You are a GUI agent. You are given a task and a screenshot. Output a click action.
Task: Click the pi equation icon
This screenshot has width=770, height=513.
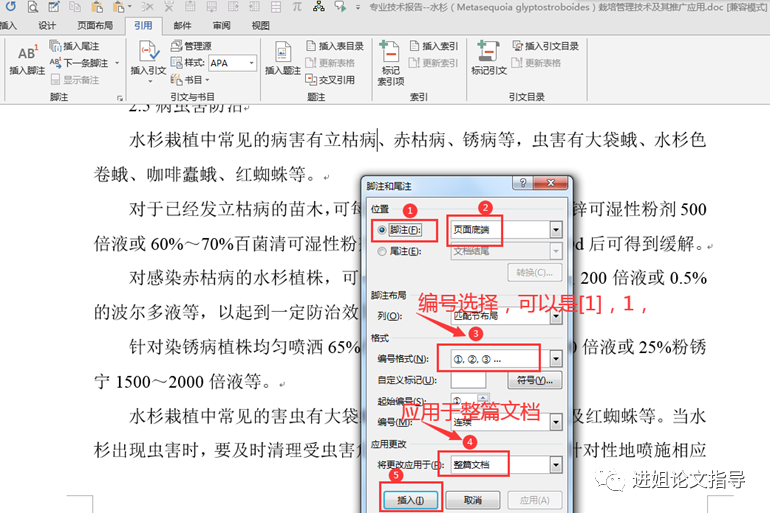point(297,6)
